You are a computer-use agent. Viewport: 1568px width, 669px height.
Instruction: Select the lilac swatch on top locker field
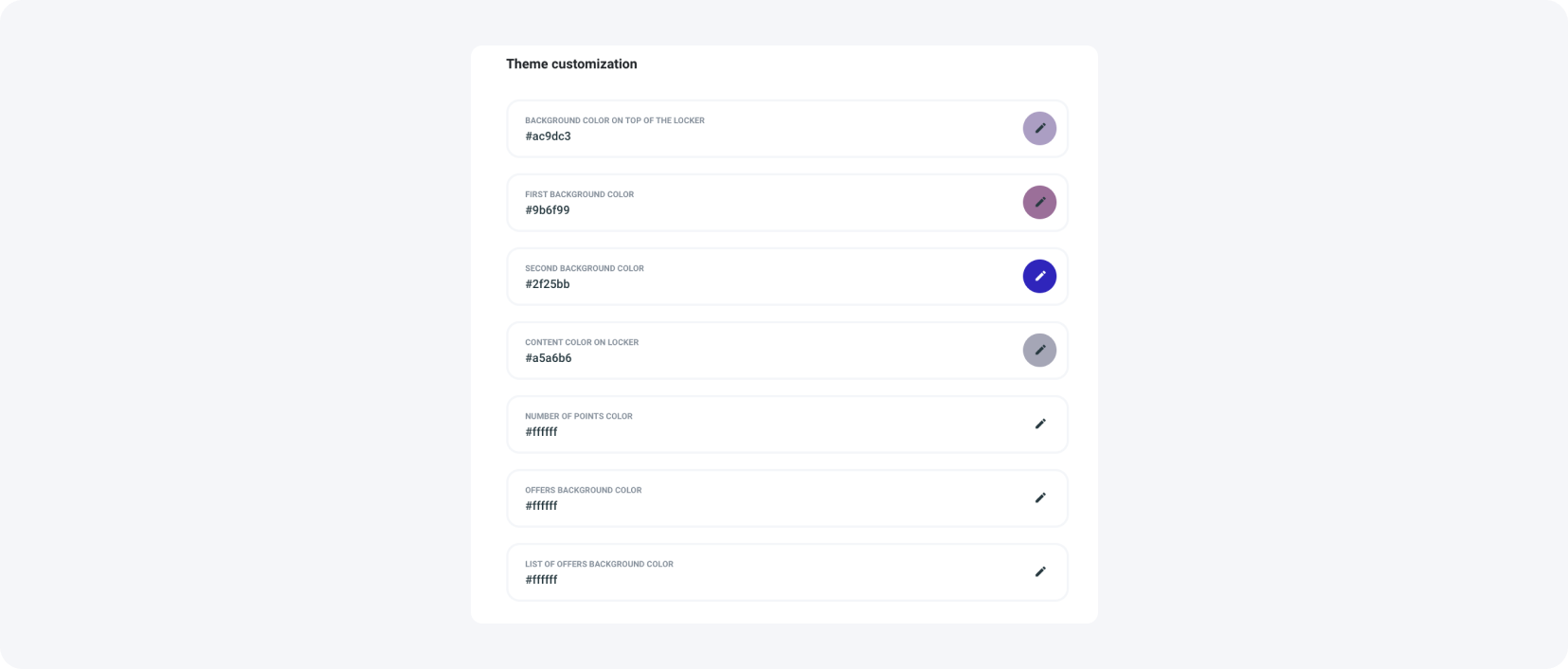1039,128
